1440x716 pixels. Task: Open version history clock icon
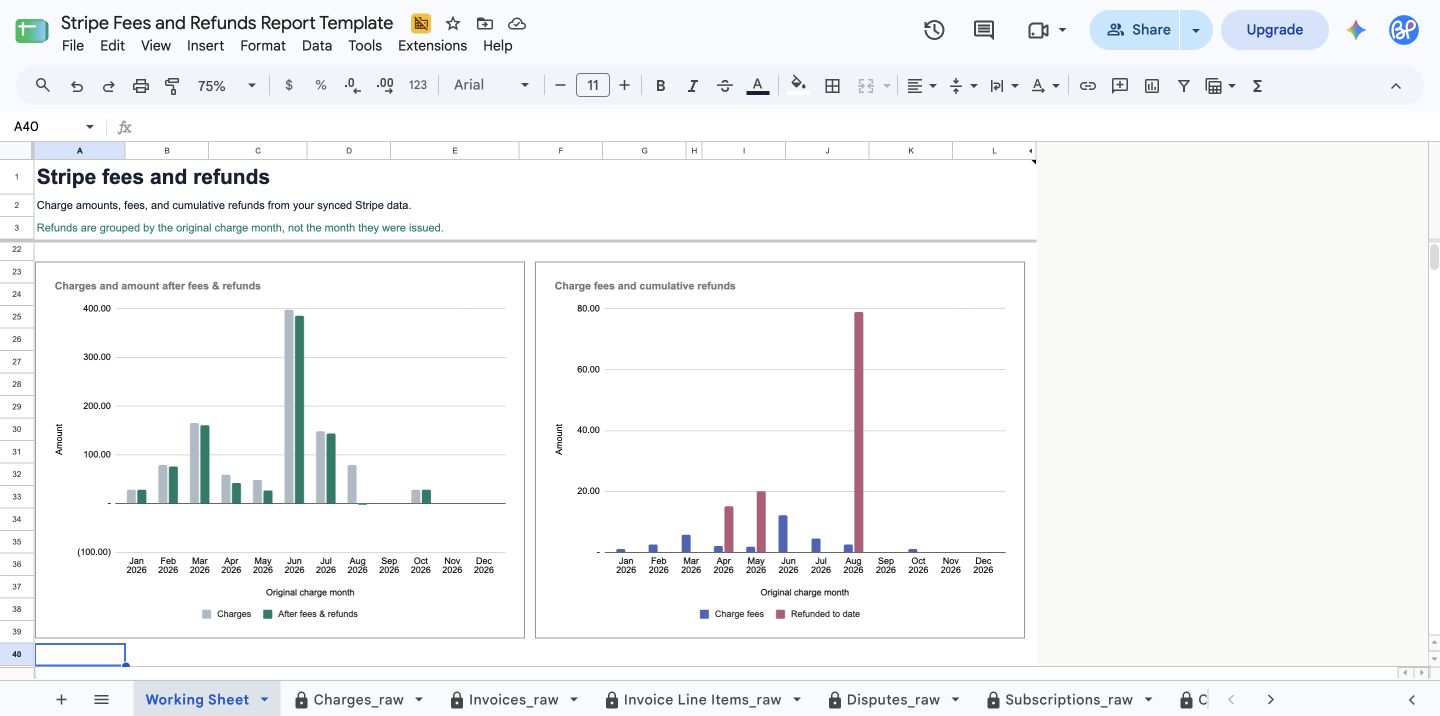point(934,30)
